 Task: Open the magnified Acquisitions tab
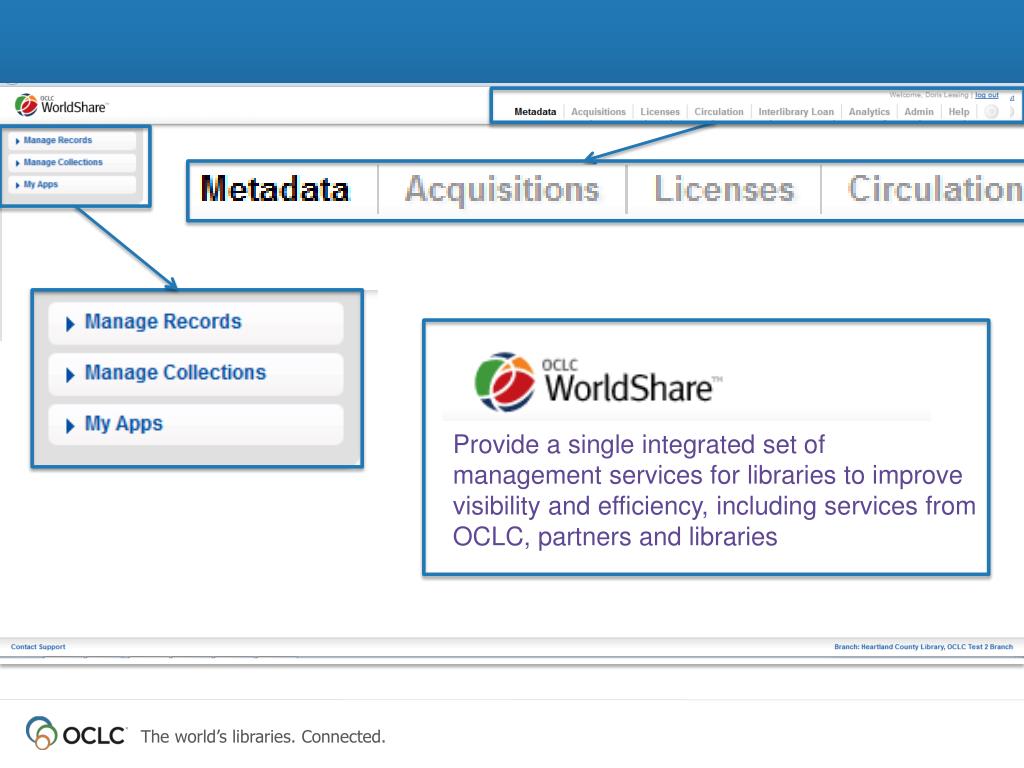click(502, 189)
